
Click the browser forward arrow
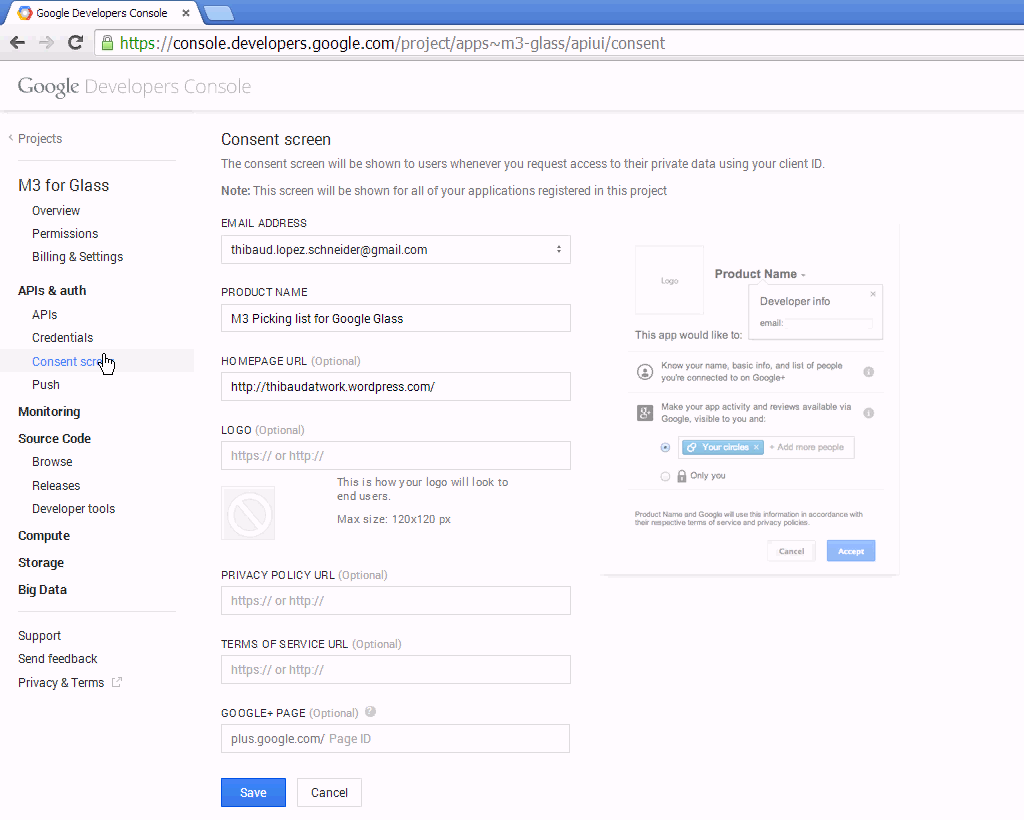[x=46, y=43]
